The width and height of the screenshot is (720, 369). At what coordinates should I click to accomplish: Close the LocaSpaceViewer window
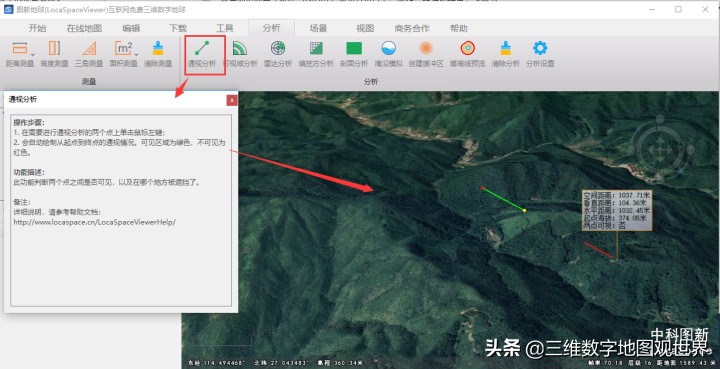point(705,9)
